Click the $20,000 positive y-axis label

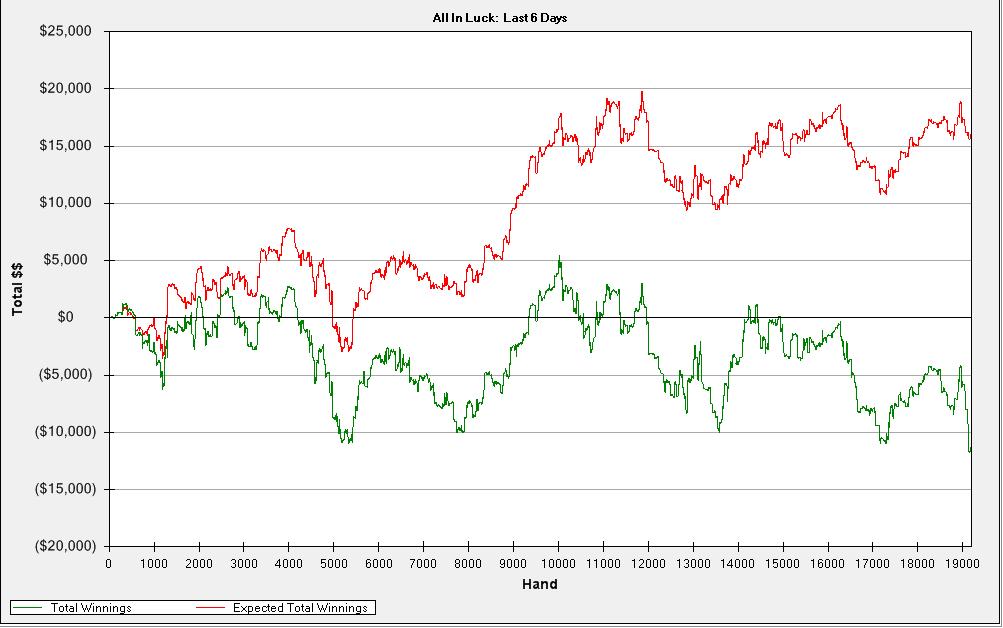66,89
